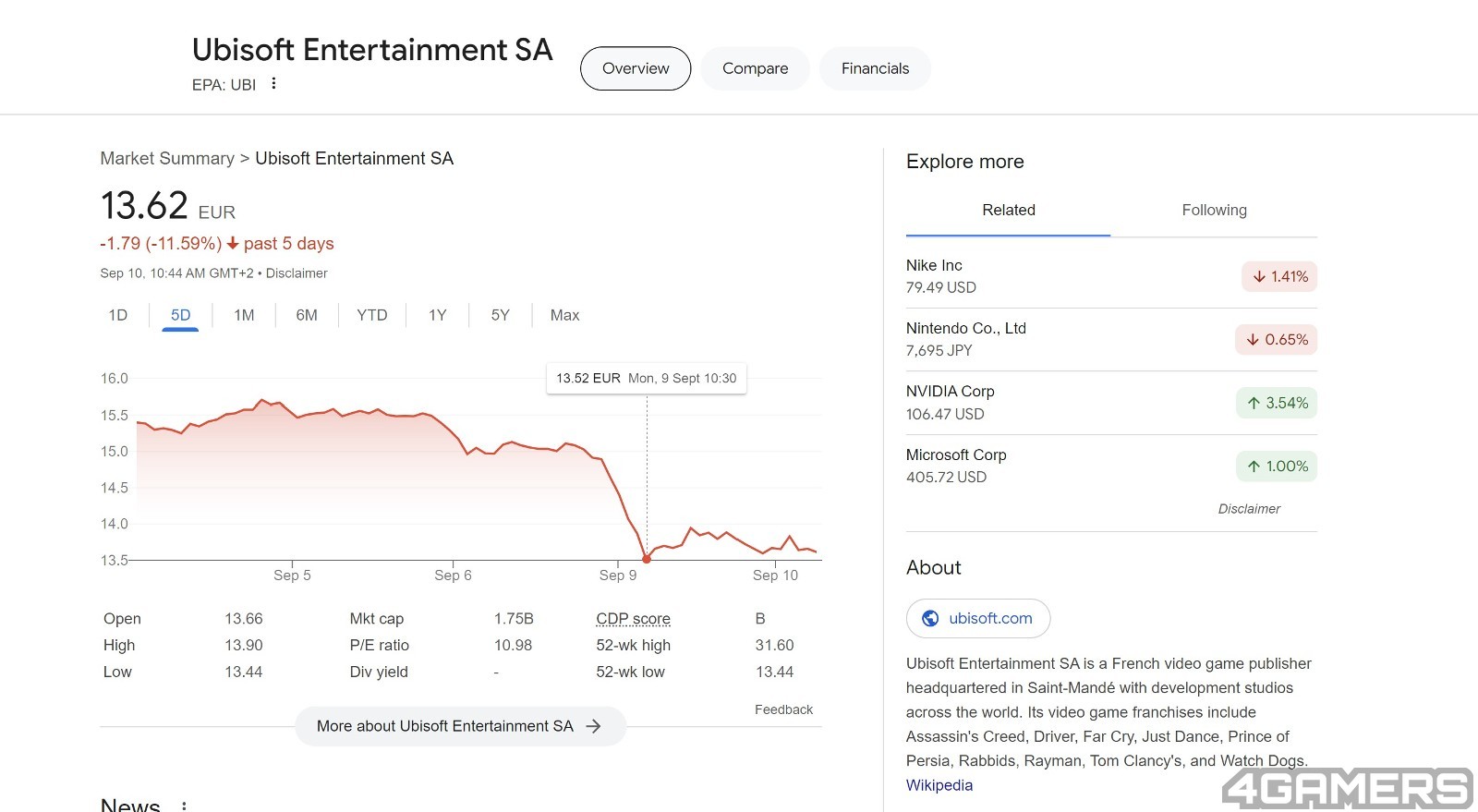Click the High value 13.90
This screenshot has width=1478, height=812.
[244, 646]
